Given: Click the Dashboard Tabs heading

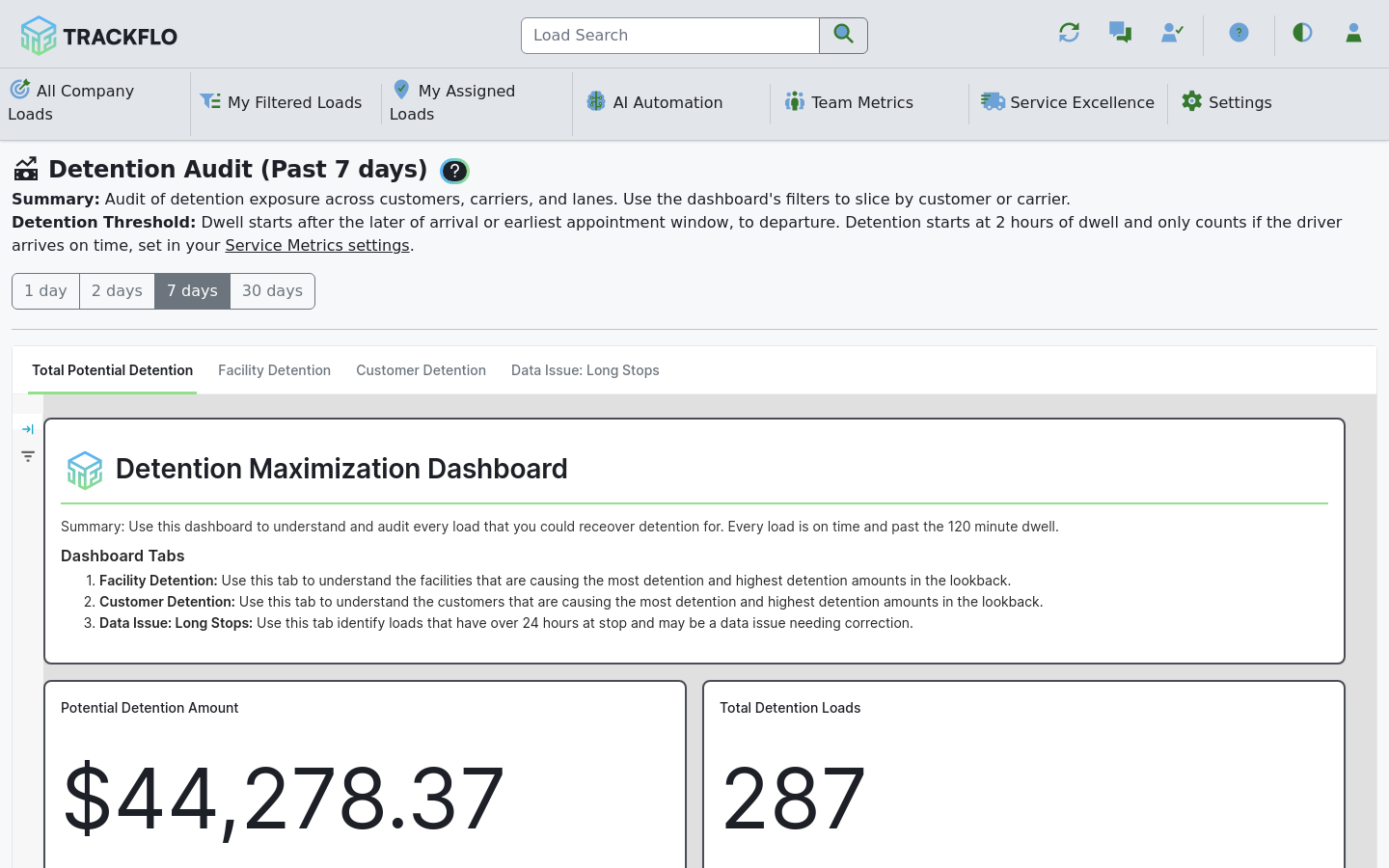Looking at the screenshot, I should click(x=123, y=556).
